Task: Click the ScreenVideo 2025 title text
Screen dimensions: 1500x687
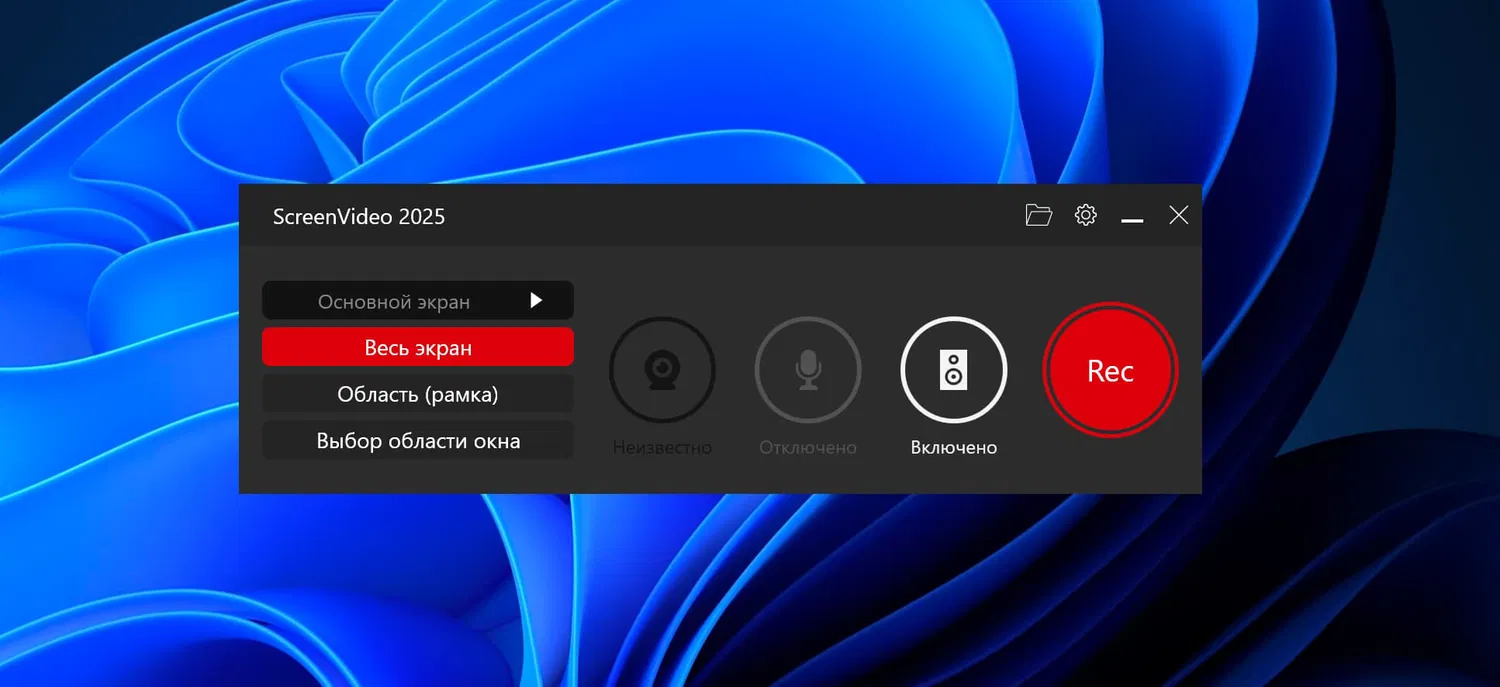Action: click(x=359, y=216)
